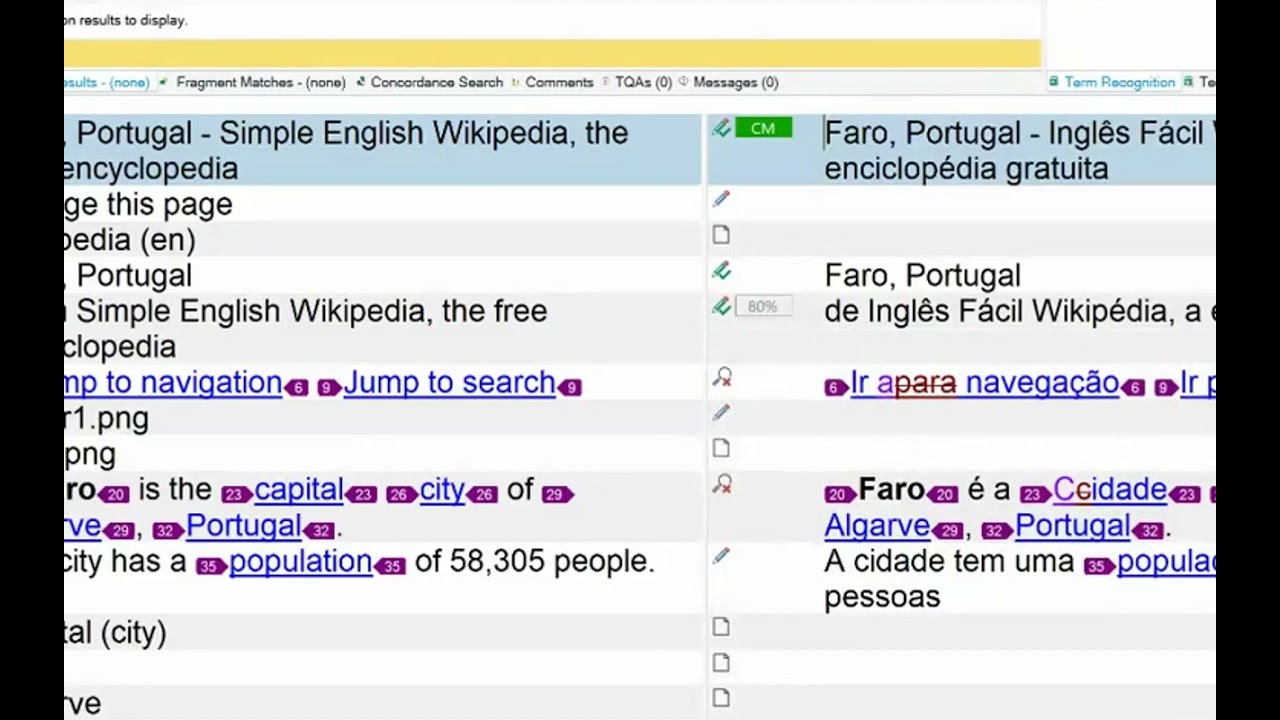Image resolution: width=1280 pixels, height=720 pixels.
Task: Click the source text 'of 58,305 people.'
Action: 534,561
